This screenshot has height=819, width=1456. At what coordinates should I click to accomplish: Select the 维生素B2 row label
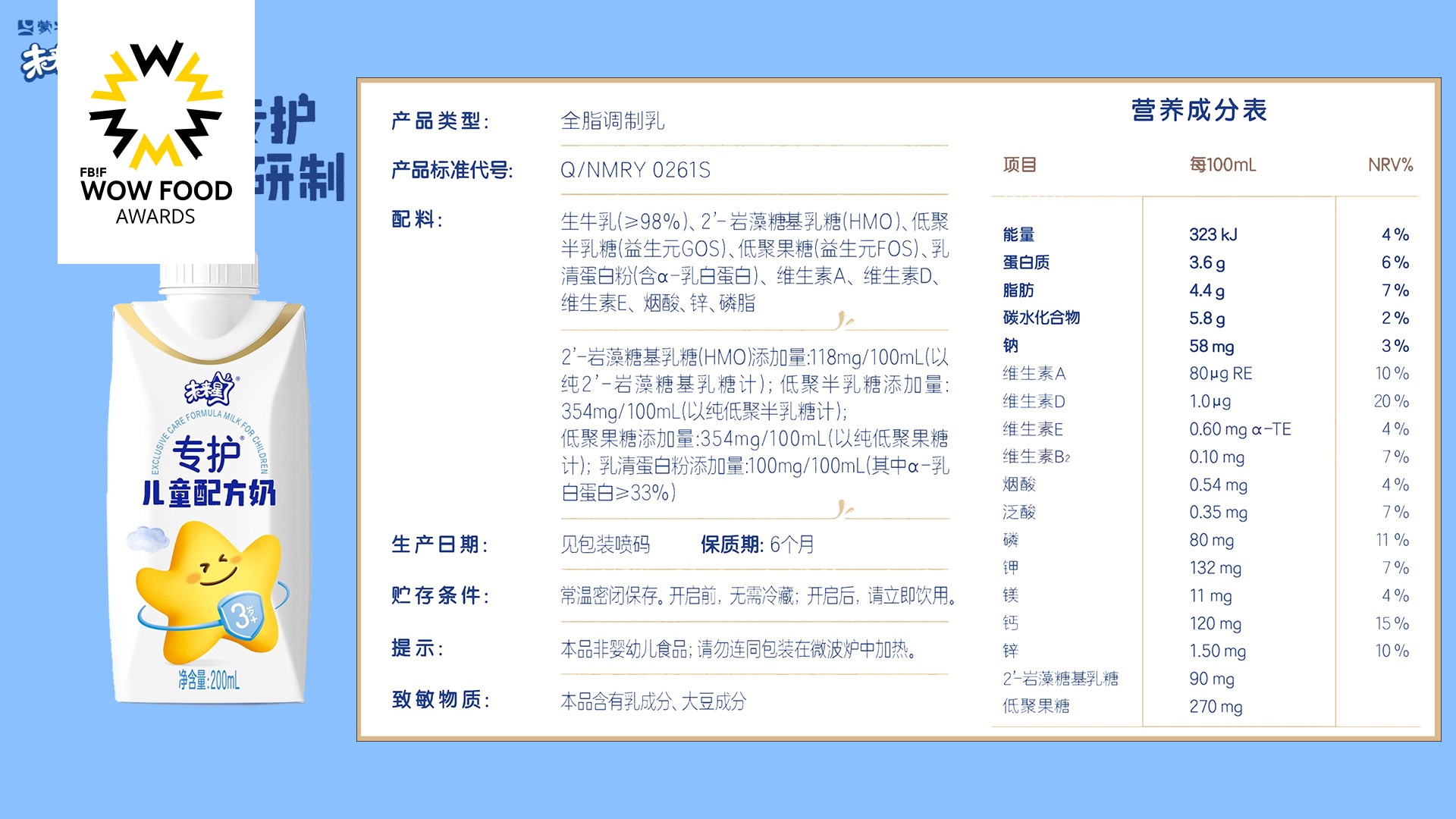[1037, 457]
